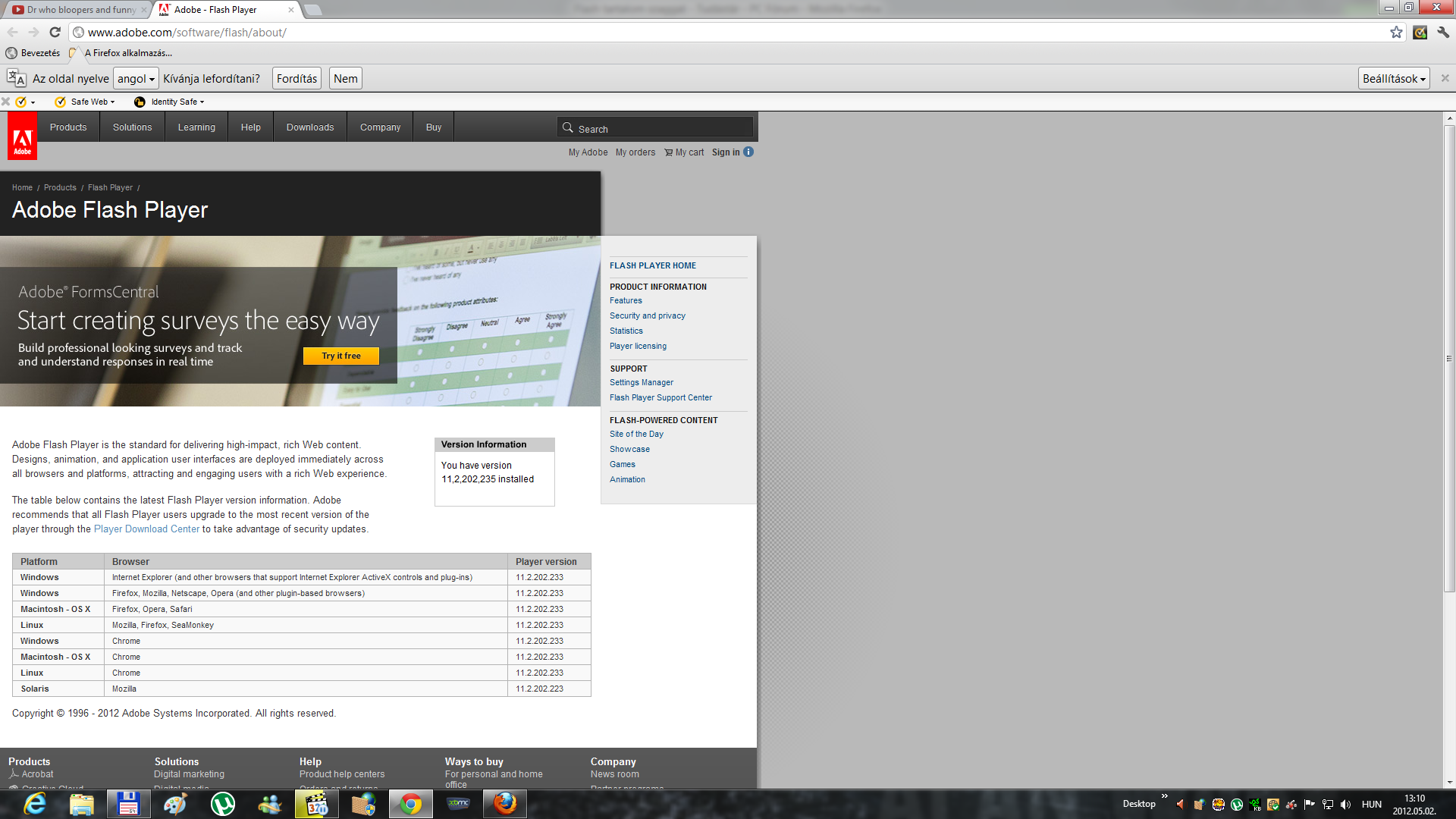Reload the Adobe Flash page
Viewport: 1456px width, 819px height.
tap(55, 32)
